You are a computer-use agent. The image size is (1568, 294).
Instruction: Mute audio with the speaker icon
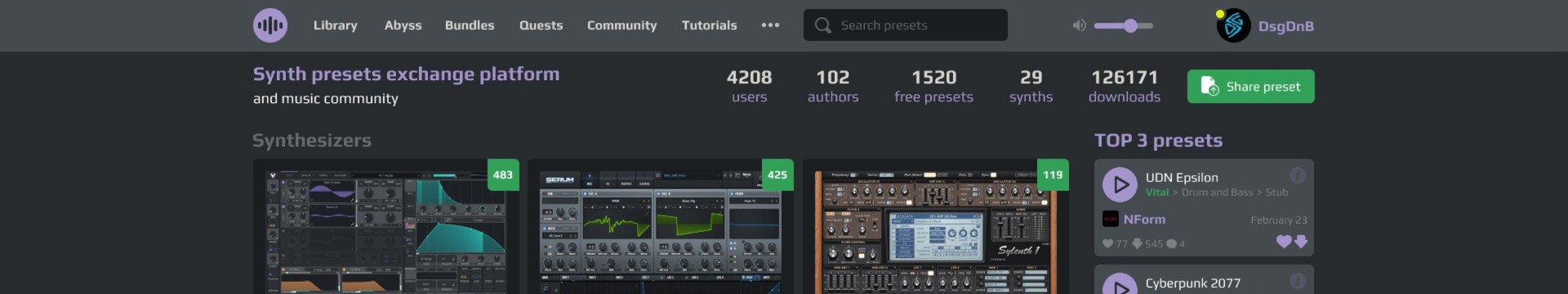tap(1079, 25)
